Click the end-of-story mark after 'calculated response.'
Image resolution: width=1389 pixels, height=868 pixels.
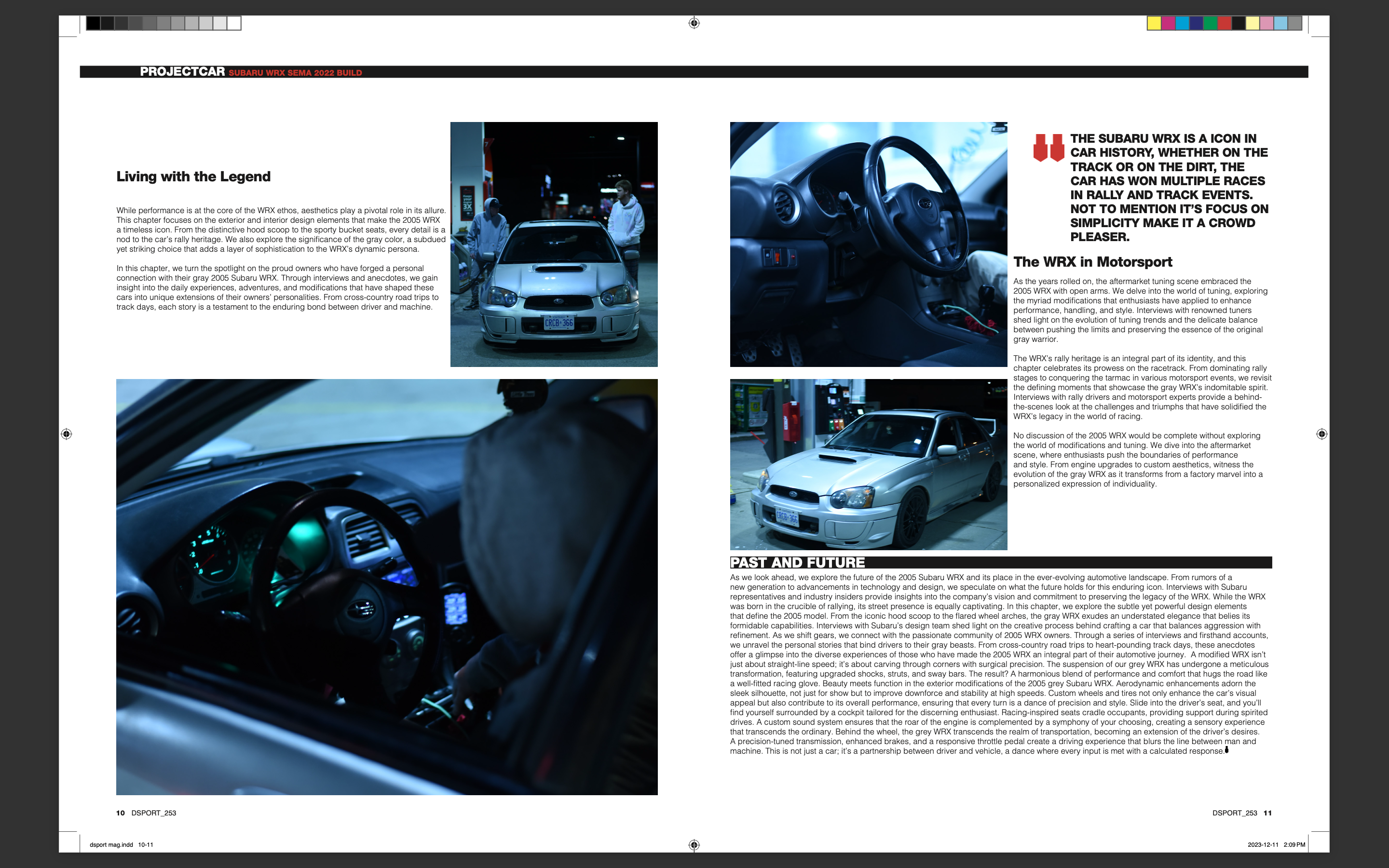tap(1226, 750)
